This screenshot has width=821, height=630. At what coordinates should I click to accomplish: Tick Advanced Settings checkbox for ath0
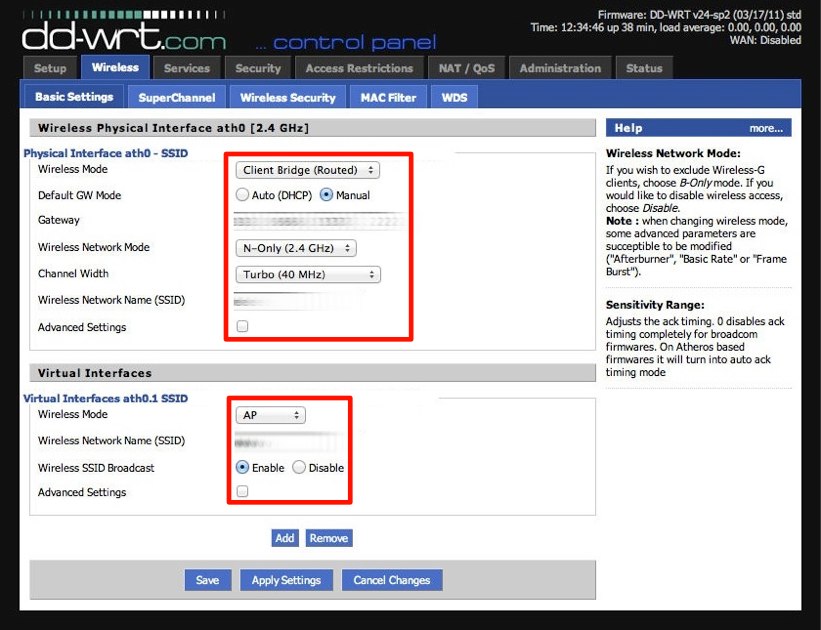click(x=242, y=327)
